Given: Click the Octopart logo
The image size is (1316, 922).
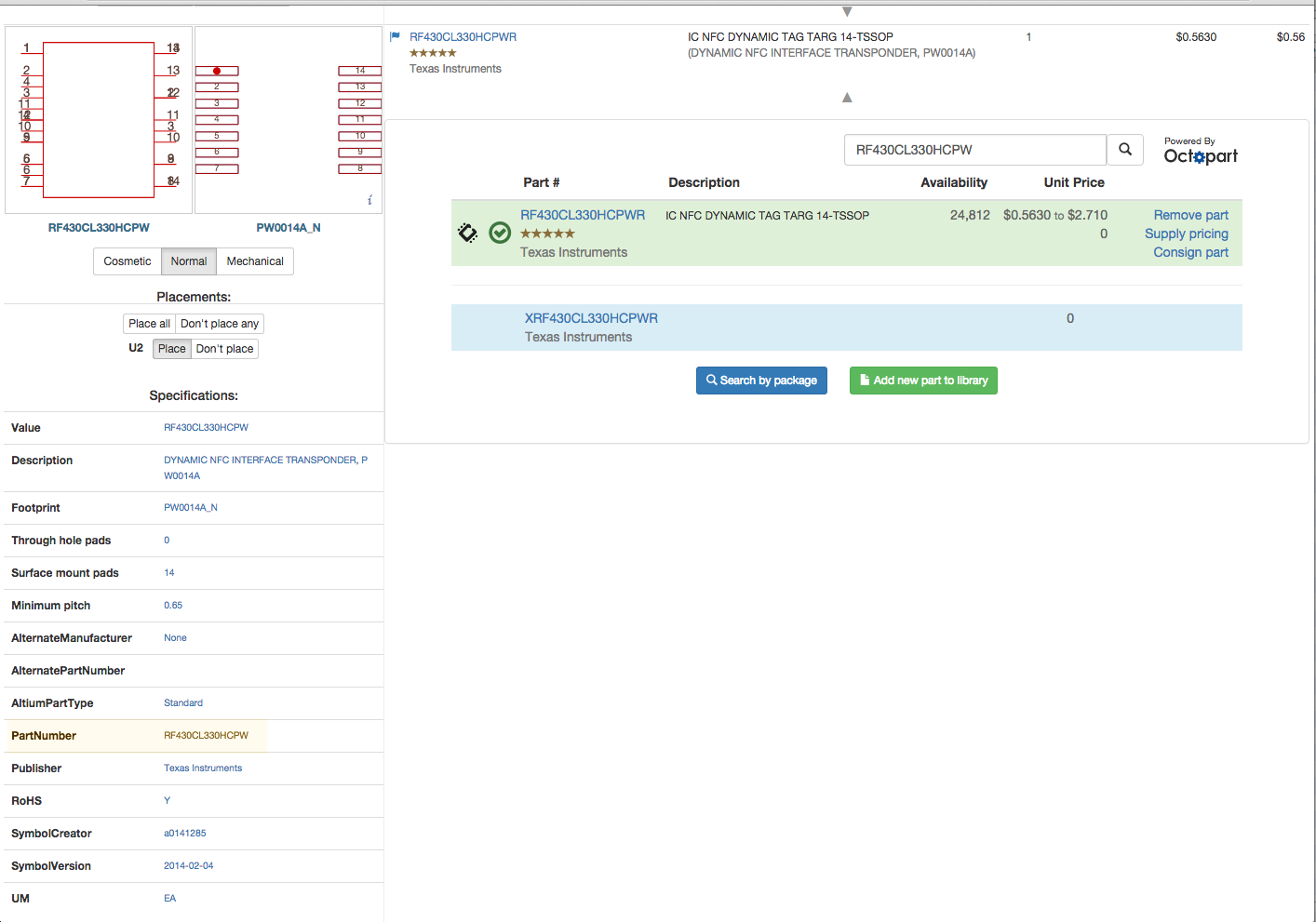Looking at the screenshot, I should (1201, 156).
